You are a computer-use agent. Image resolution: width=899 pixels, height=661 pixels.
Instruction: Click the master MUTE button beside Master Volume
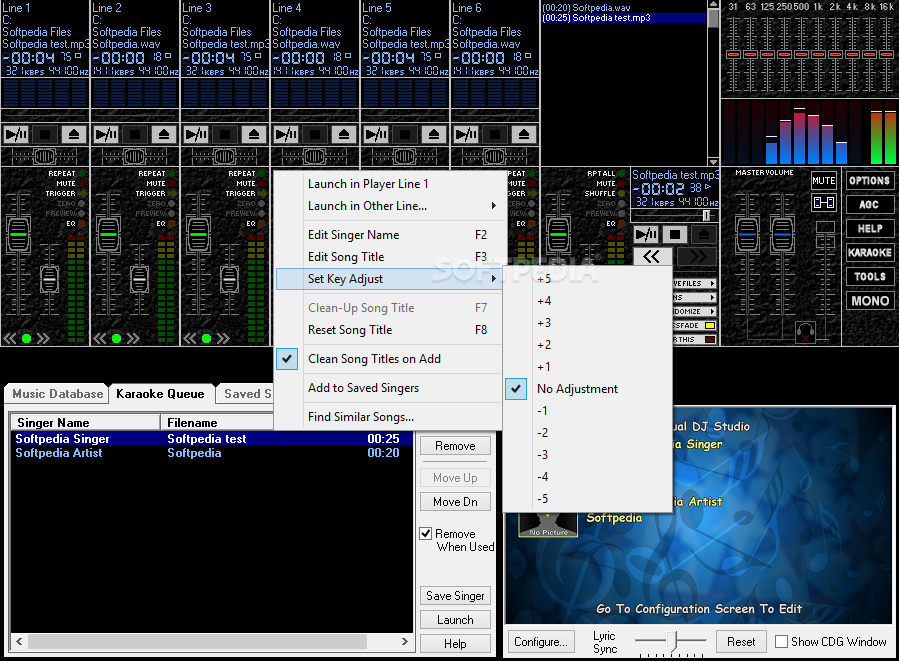click(823, 181)
